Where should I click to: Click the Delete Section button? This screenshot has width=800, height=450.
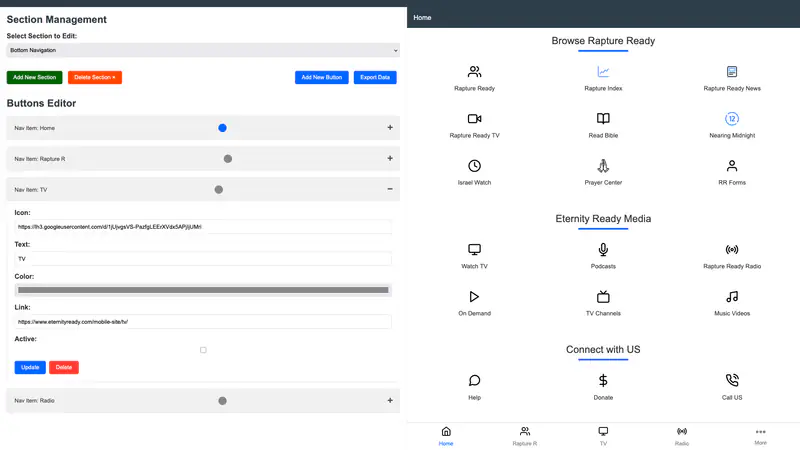(95, 78)
